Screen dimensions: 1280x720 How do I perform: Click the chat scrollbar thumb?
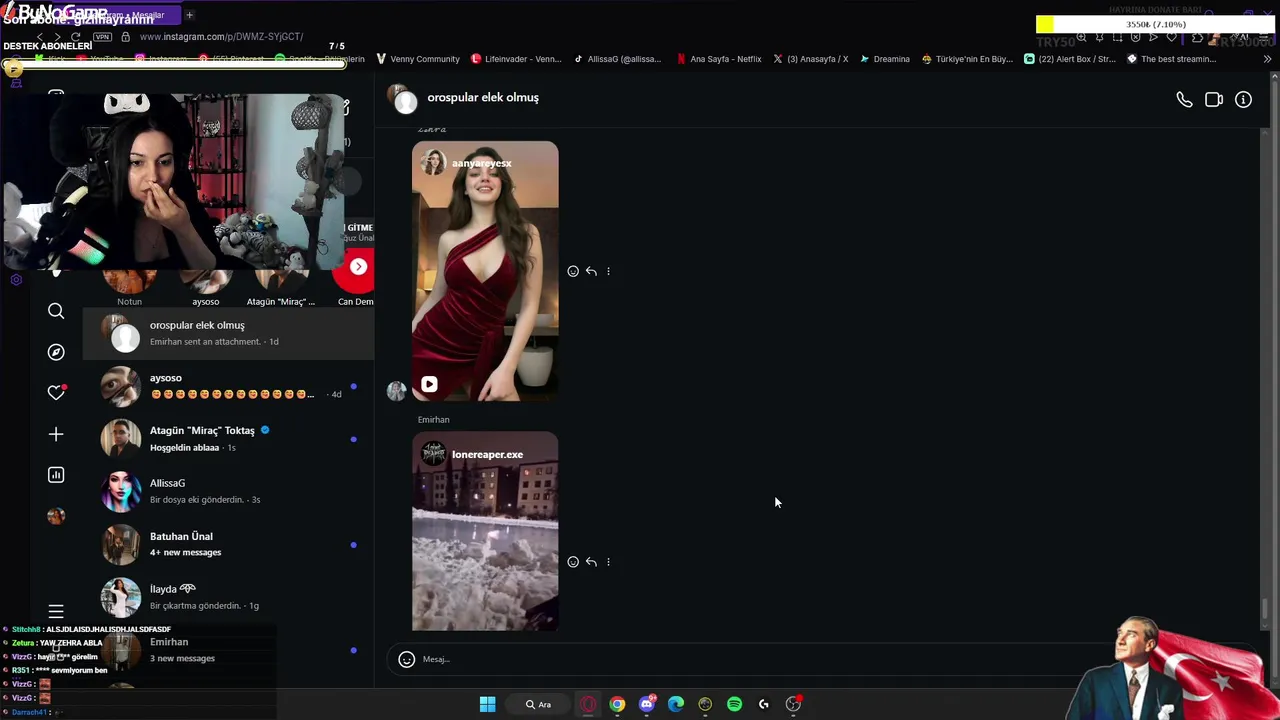click(1265, 608)
